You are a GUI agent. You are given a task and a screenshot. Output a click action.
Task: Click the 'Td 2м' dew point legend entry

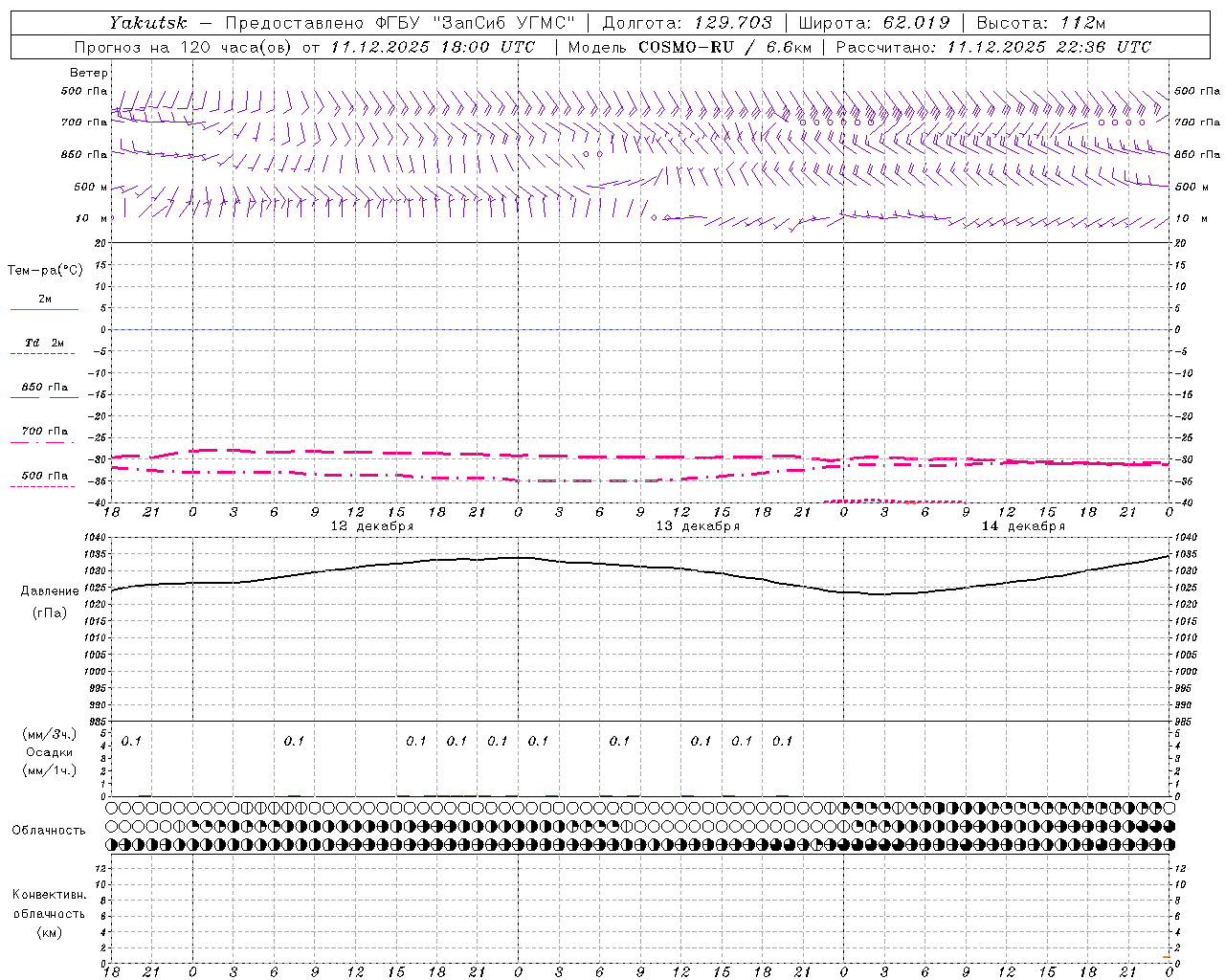[45, 343]
